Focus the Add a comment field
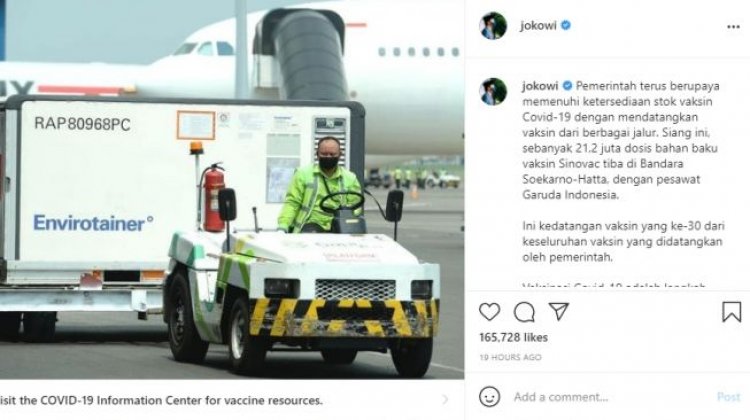Screen dimensions: 750x420 [611, 397]
